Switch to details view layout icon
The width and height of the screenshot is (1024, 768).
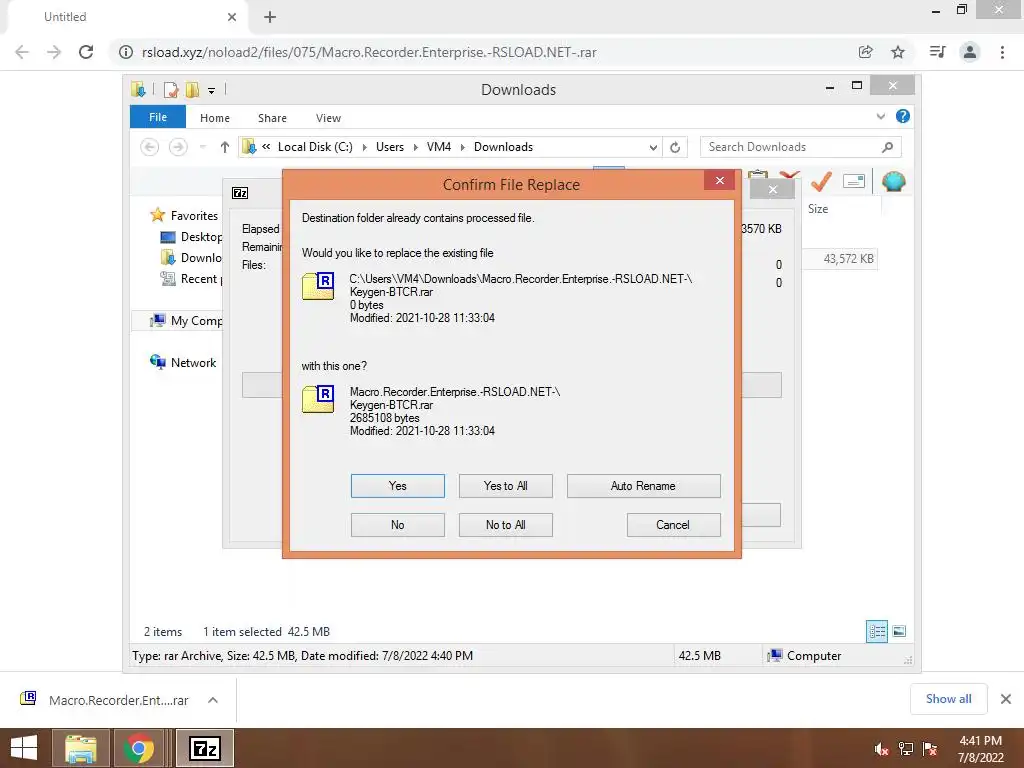coord(876,631)
